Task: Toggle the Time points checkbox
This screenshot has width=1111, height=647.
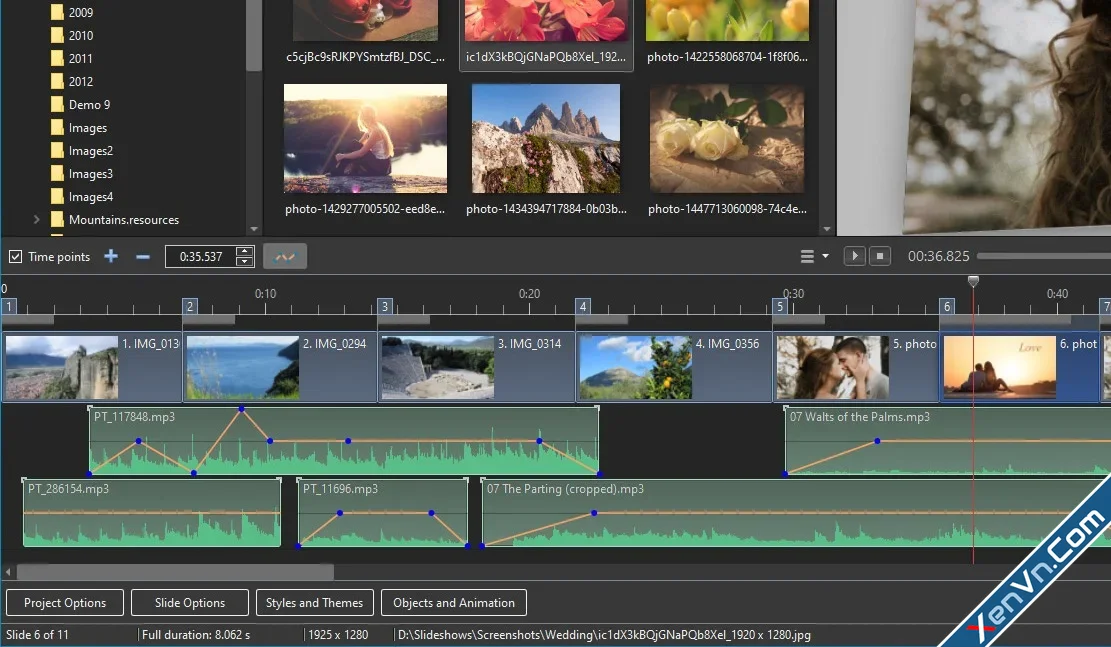Action: pos(15,257)
